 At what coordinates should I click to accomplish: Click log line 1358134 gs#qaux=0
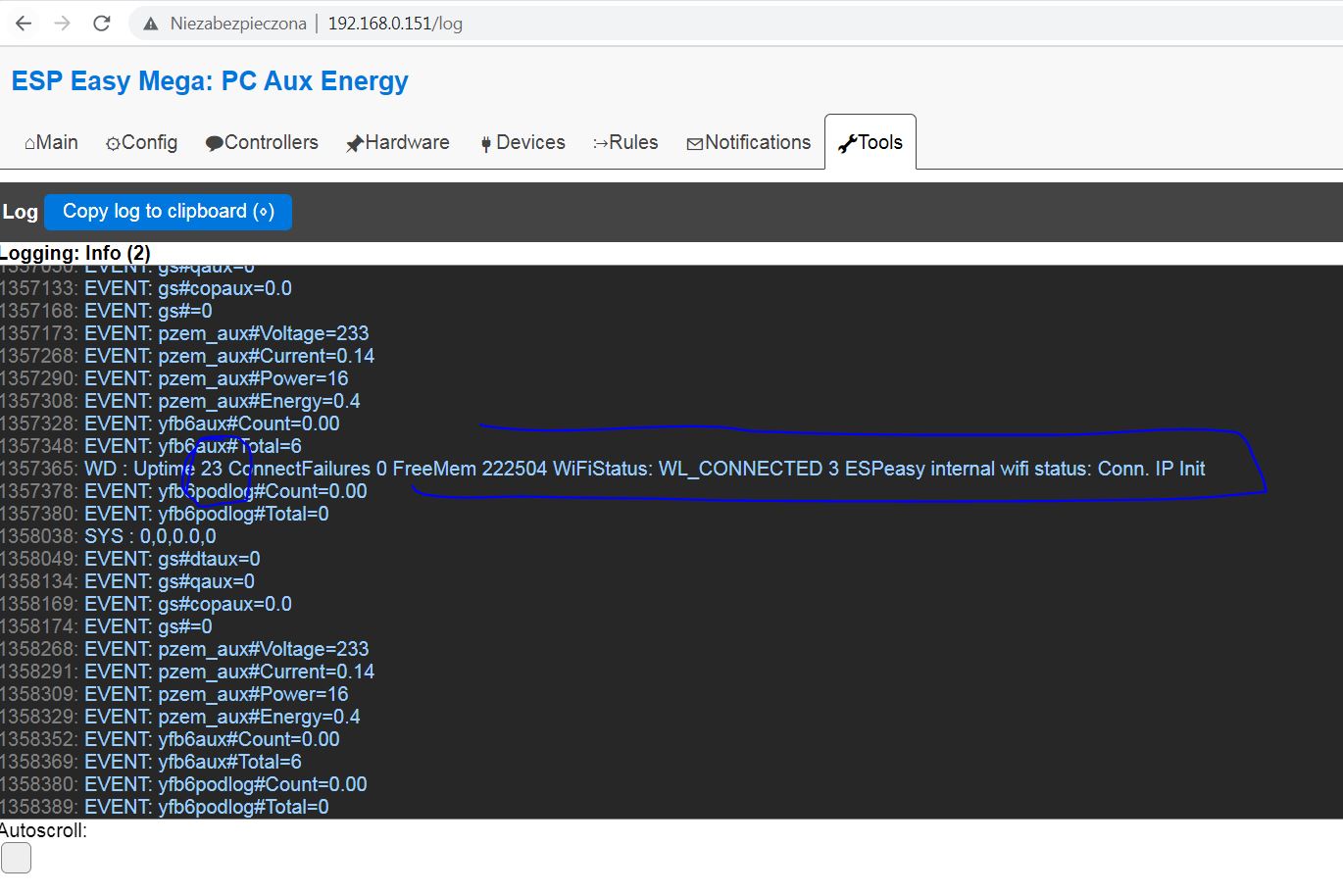point(127,581)
